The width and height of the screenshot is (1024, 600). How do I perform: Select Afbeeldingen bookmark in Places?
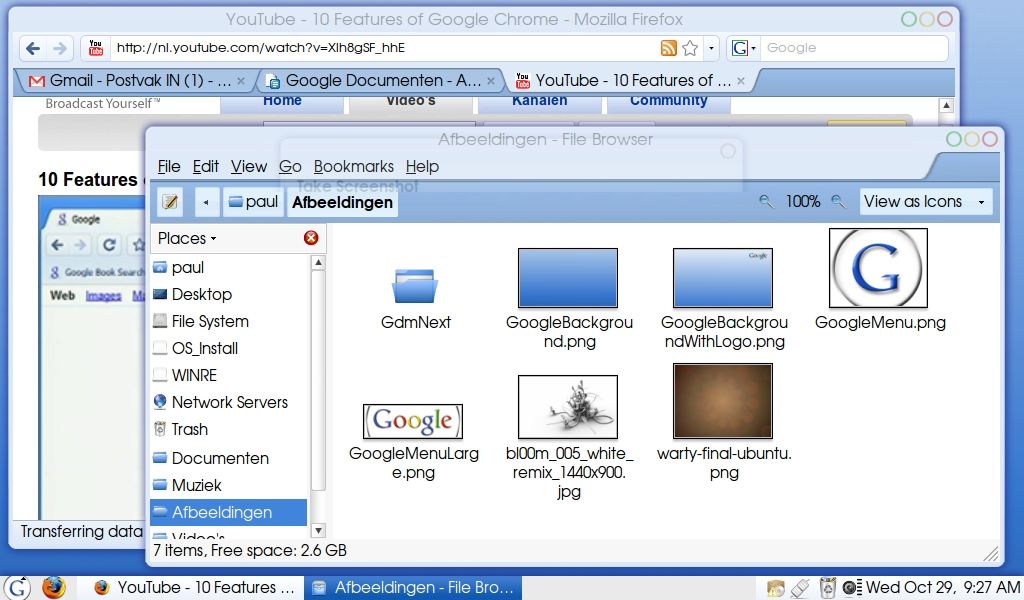pyautogui.click(x=229, y=513)
